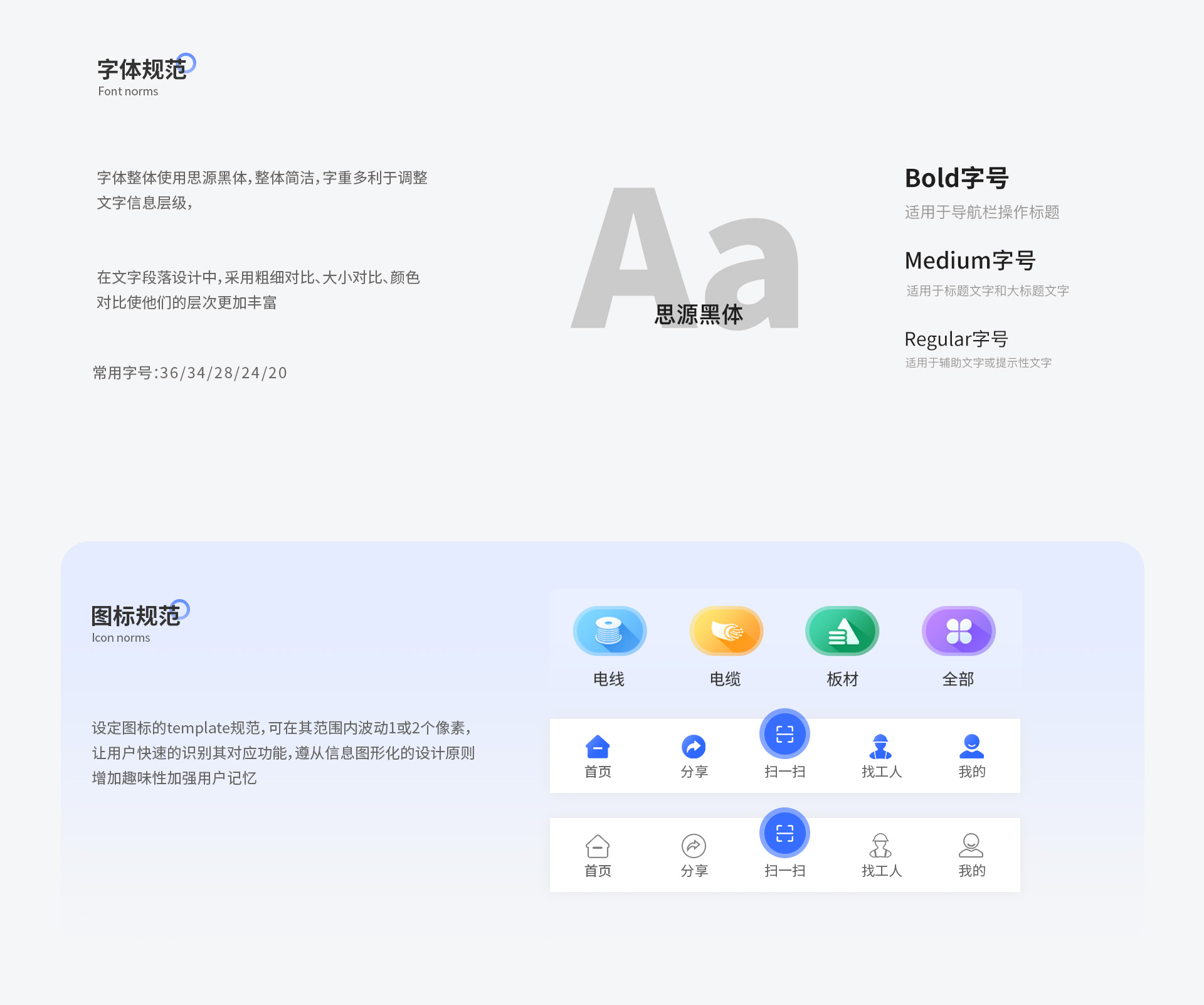Select the outlined 我的 person icon
The width and height of the screenshot is (1204, 1005).
pyautogui.click(x=971, y=846)
